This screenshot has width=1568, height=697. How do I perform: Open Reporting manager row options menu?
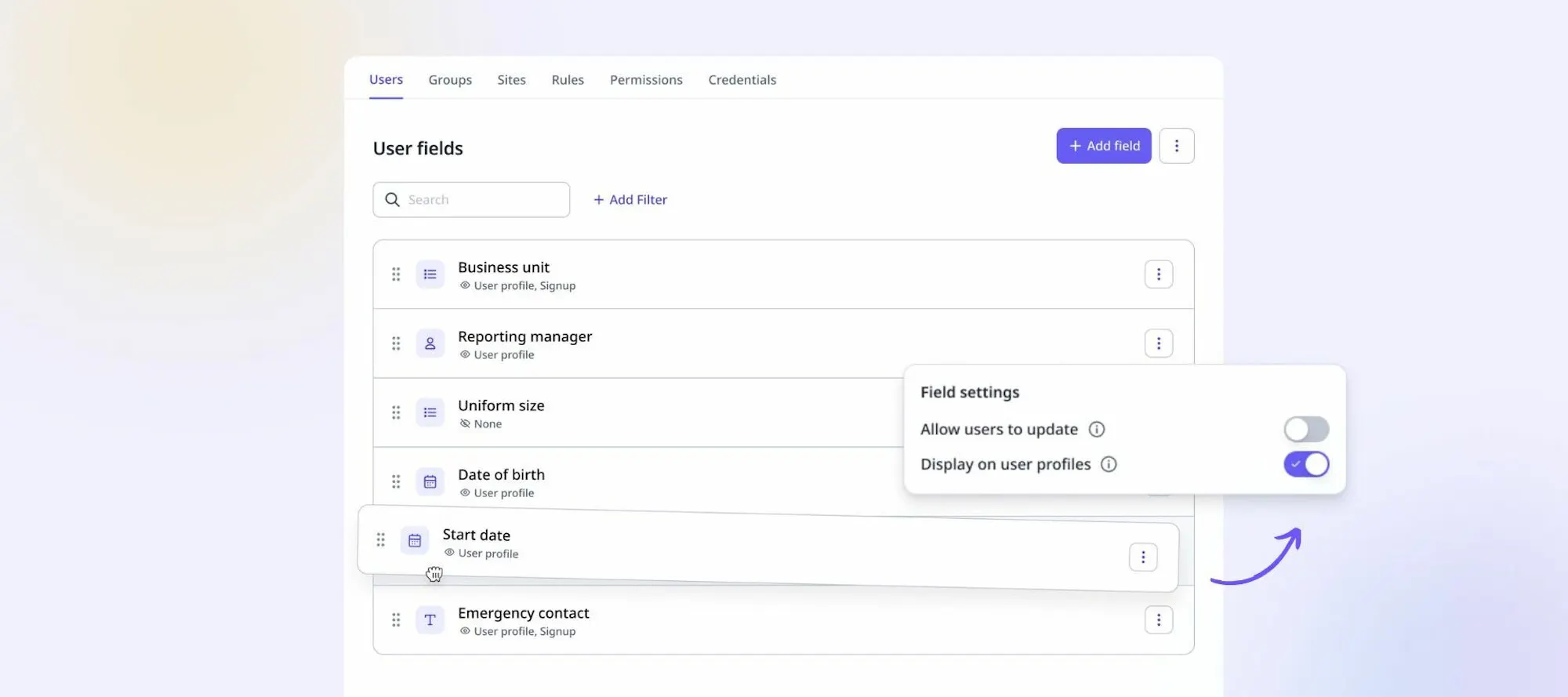[x=1159, y=343]
